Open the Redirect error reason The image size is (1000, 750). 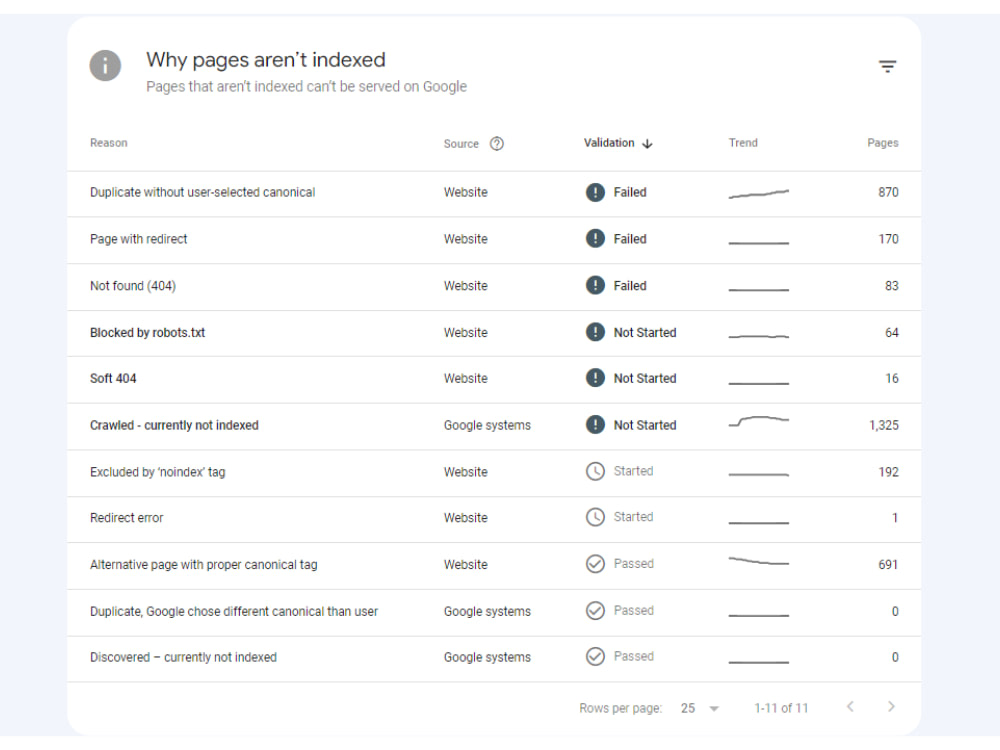126,518
